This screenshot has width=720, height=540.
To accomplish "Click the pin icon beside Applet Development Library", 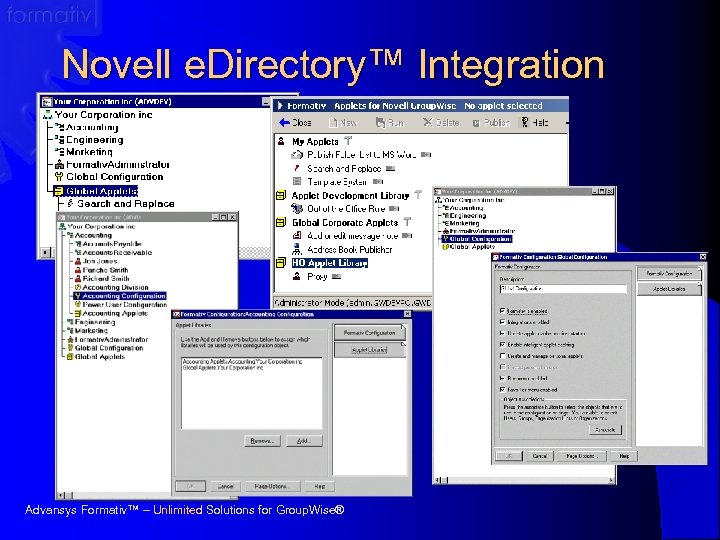I will click(x=418, y=195).
